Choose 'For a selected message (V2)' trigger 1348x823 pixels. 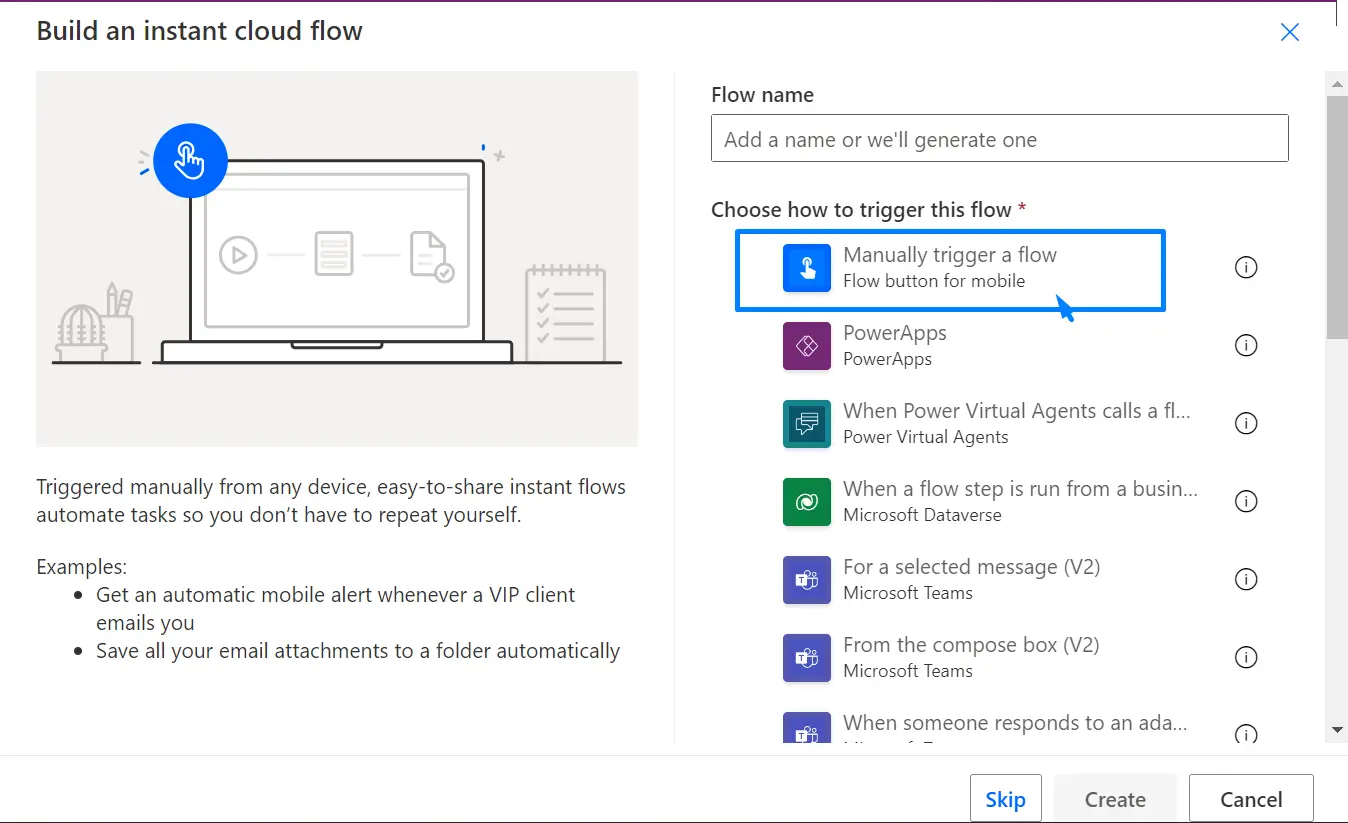[971, 567]
